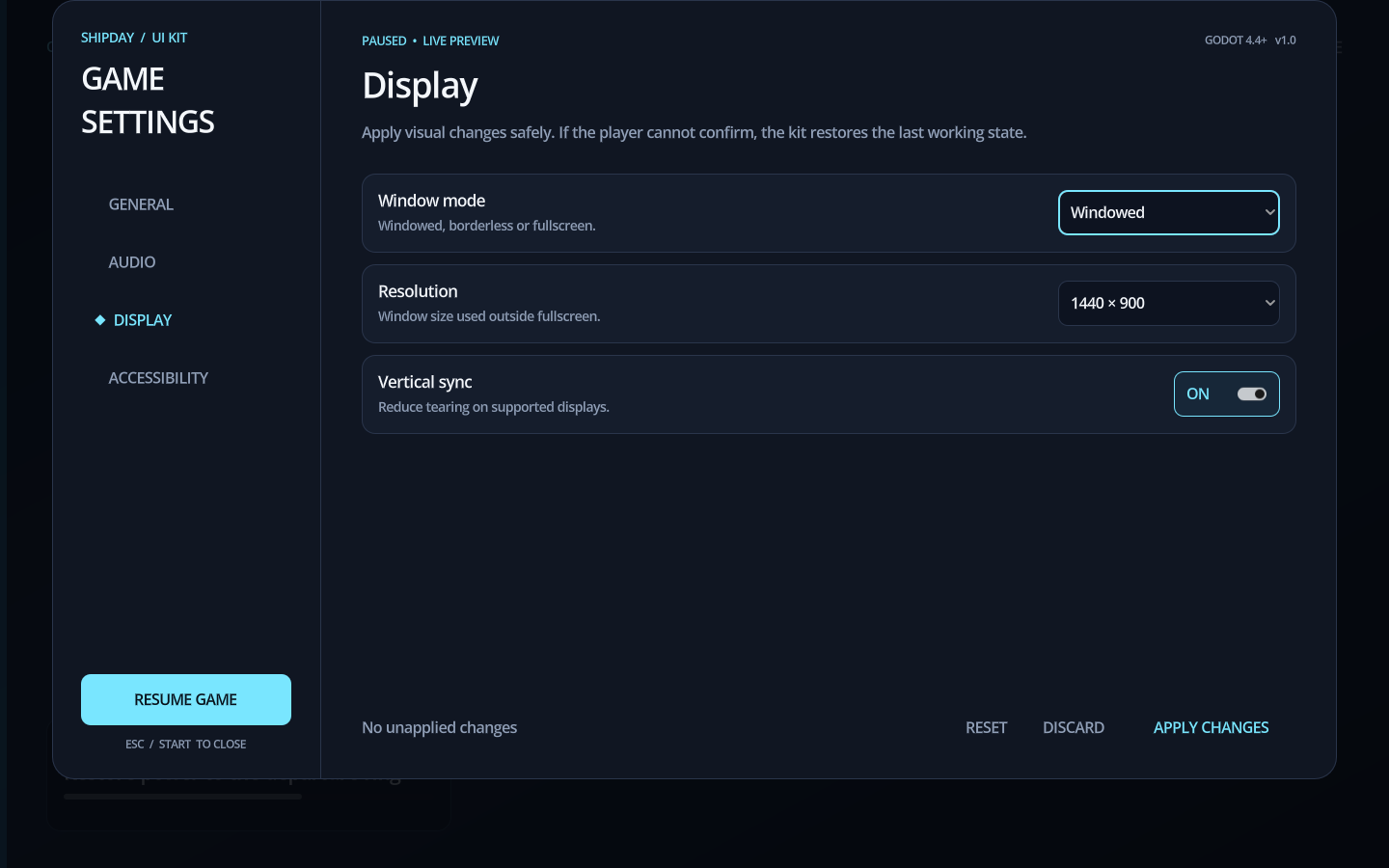Click Apply Changes
The image size is (1389, 868).
click(x=1211, y=728)
